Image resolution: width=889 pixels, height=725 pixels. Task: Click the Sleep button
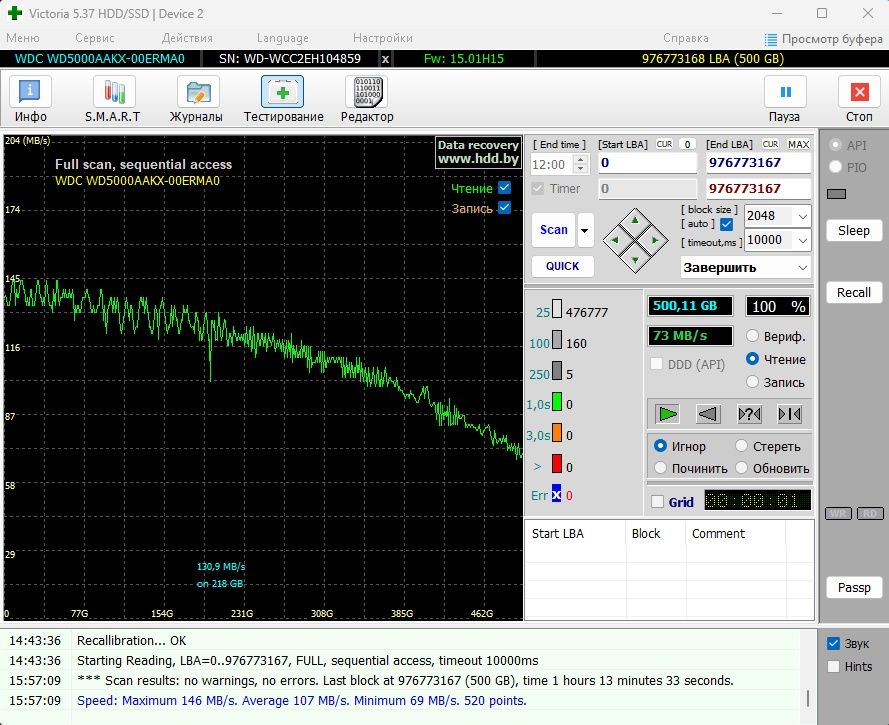854,231
